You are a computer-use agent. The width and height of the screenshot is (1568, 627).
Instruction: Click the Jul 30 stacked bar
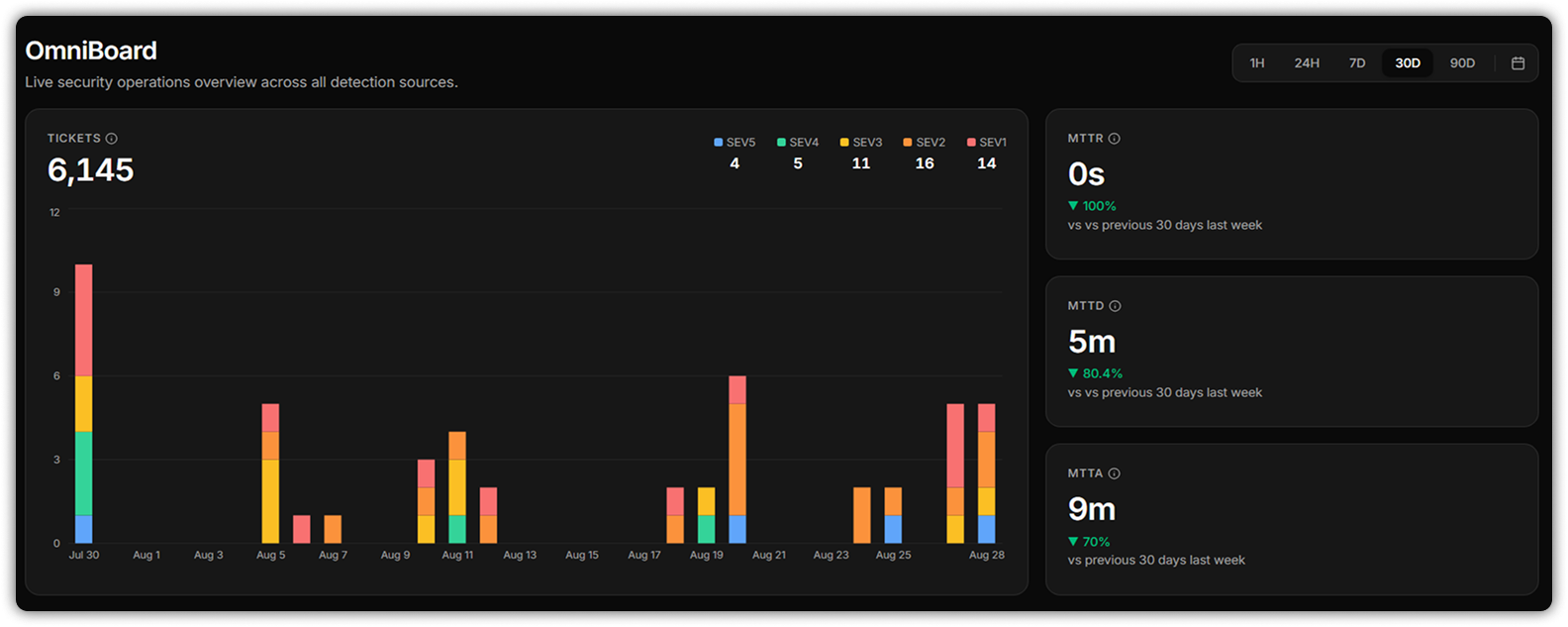pos(84,404)
